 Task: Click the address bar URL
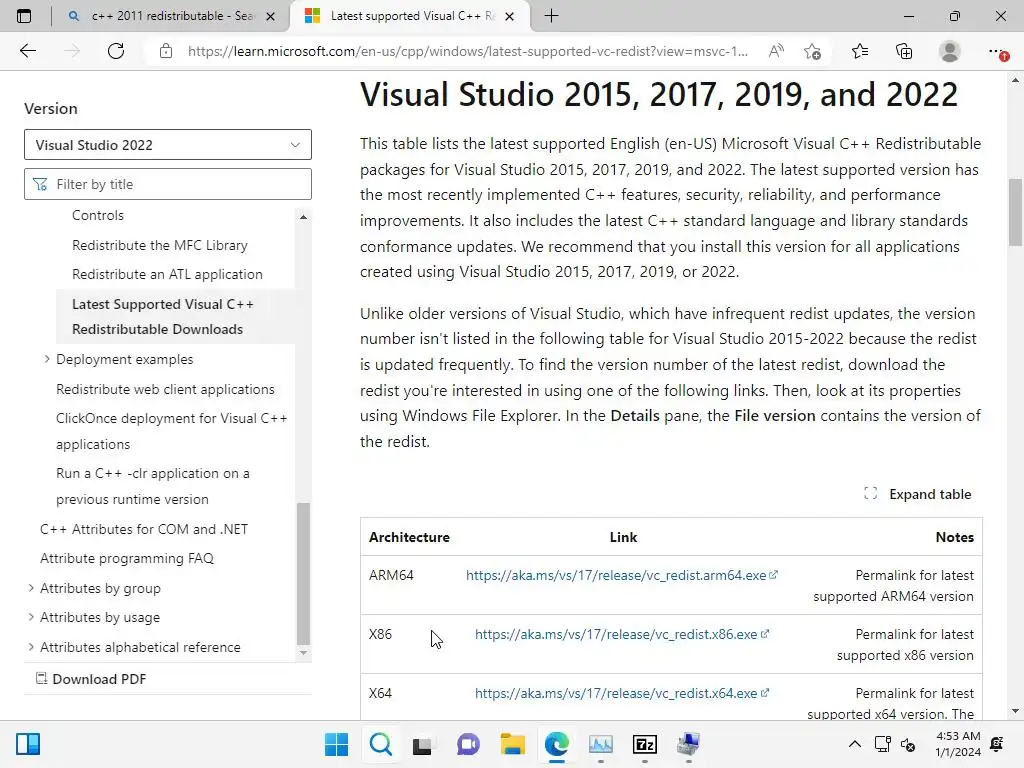click(x=468, y=51)
